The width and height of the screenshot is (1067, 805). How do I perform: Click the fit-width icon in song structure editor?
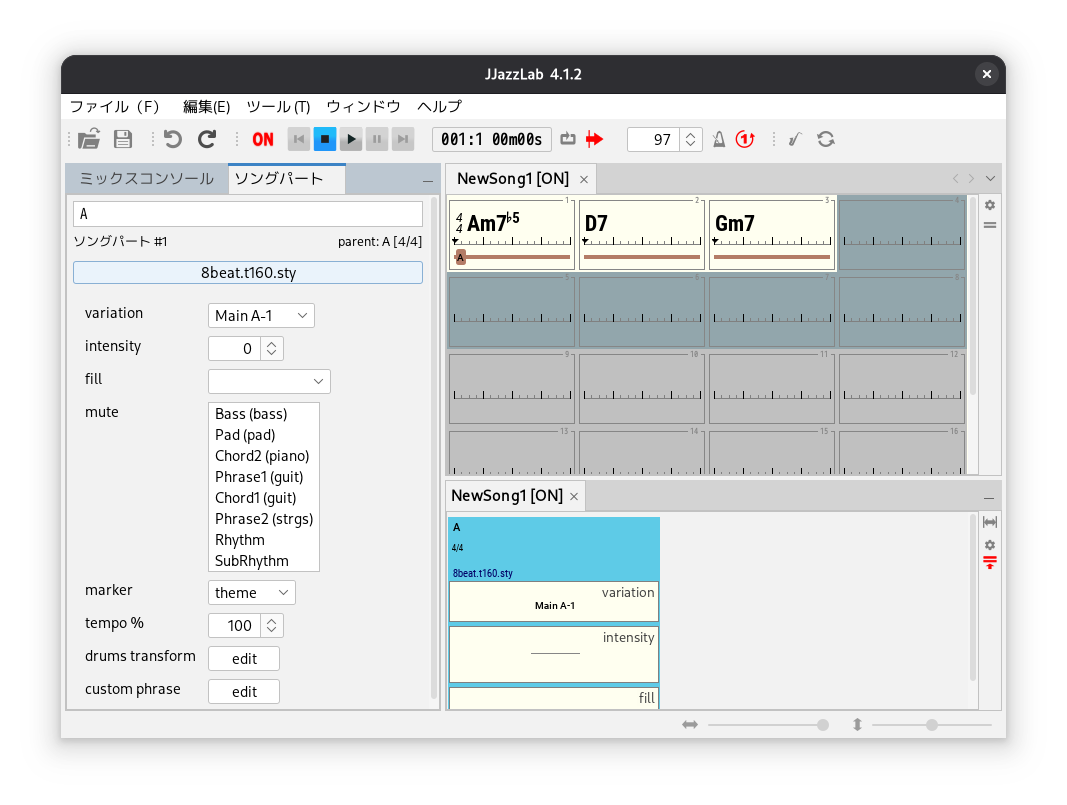click(x=990, y=523)
